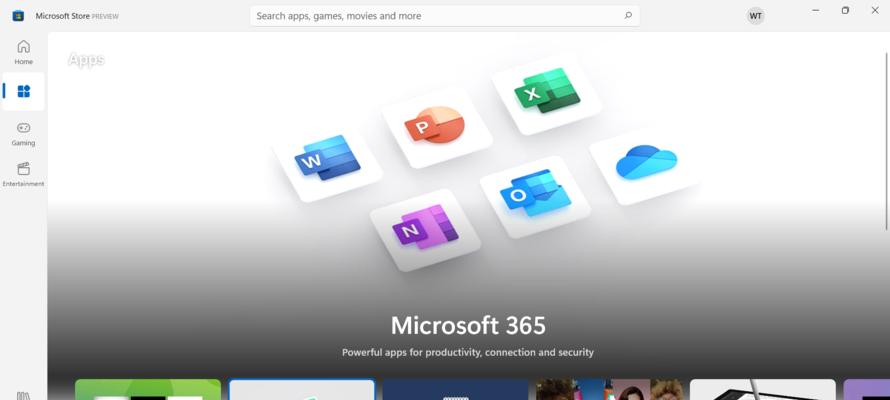The image size is (890, 400).
Task: Select the thumbnail showing people's faces
Action: [609, 390]
